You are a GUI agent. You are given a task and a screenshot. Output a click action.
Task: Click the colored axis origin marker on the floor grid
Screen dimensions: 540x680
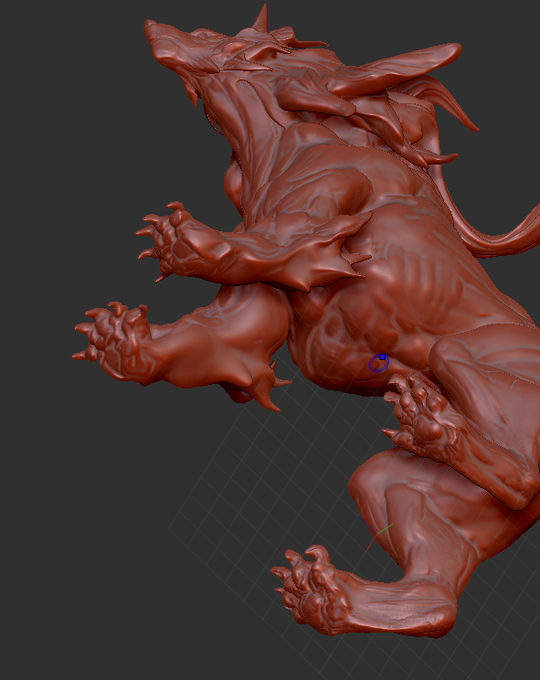tap(376, 534)
